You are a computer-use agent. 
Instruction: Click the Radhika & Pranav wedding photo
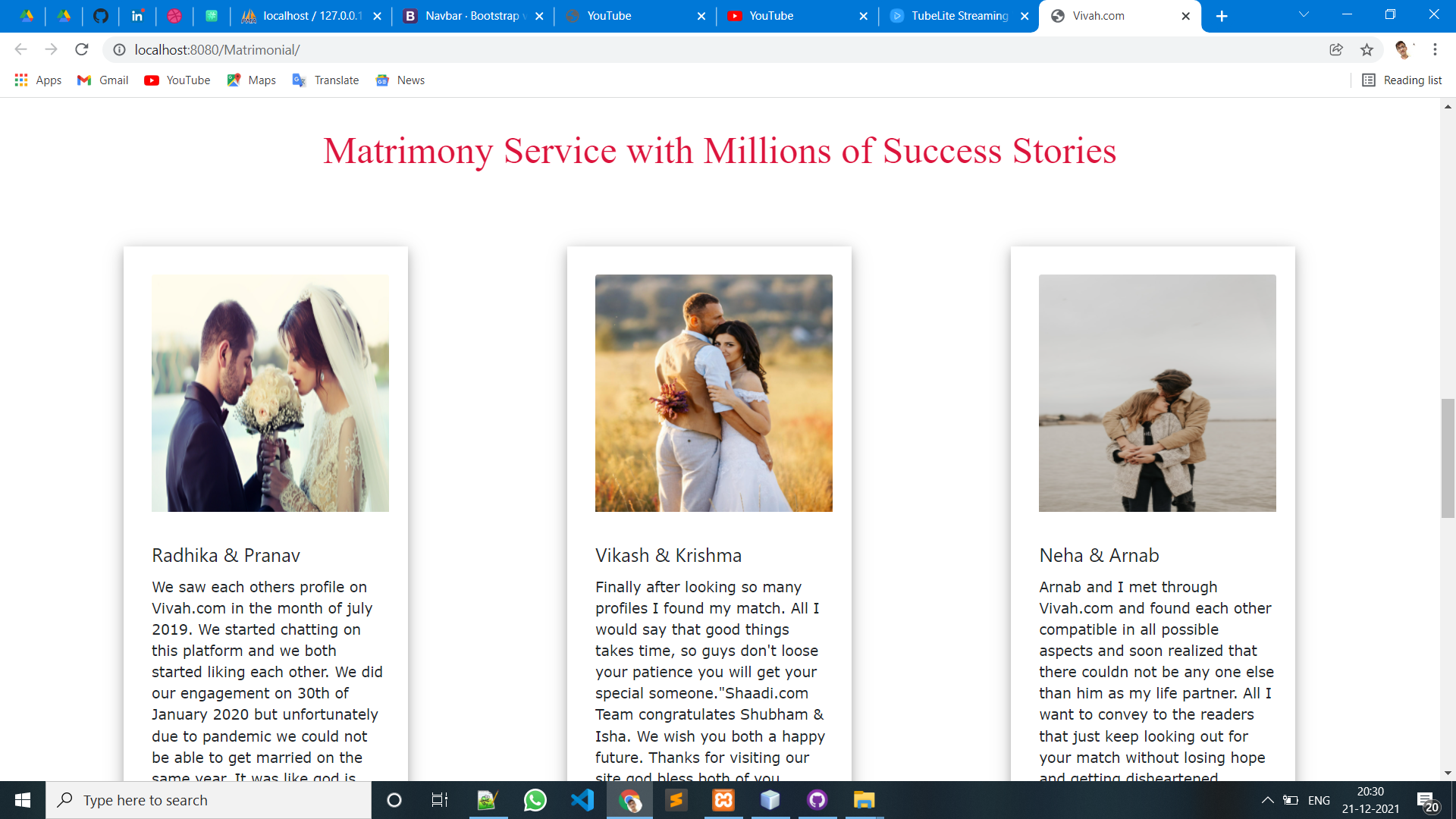(270, 393)
